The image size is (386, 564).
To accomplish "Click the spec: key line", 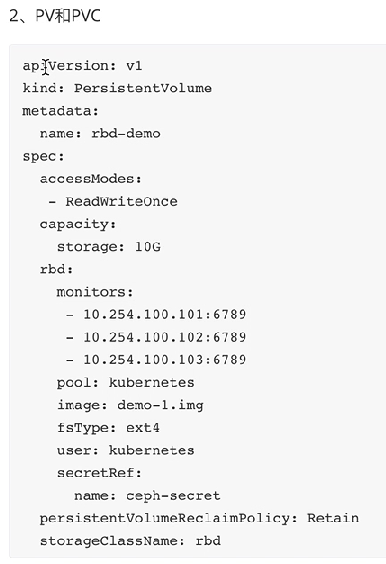I will click(43, 157).
